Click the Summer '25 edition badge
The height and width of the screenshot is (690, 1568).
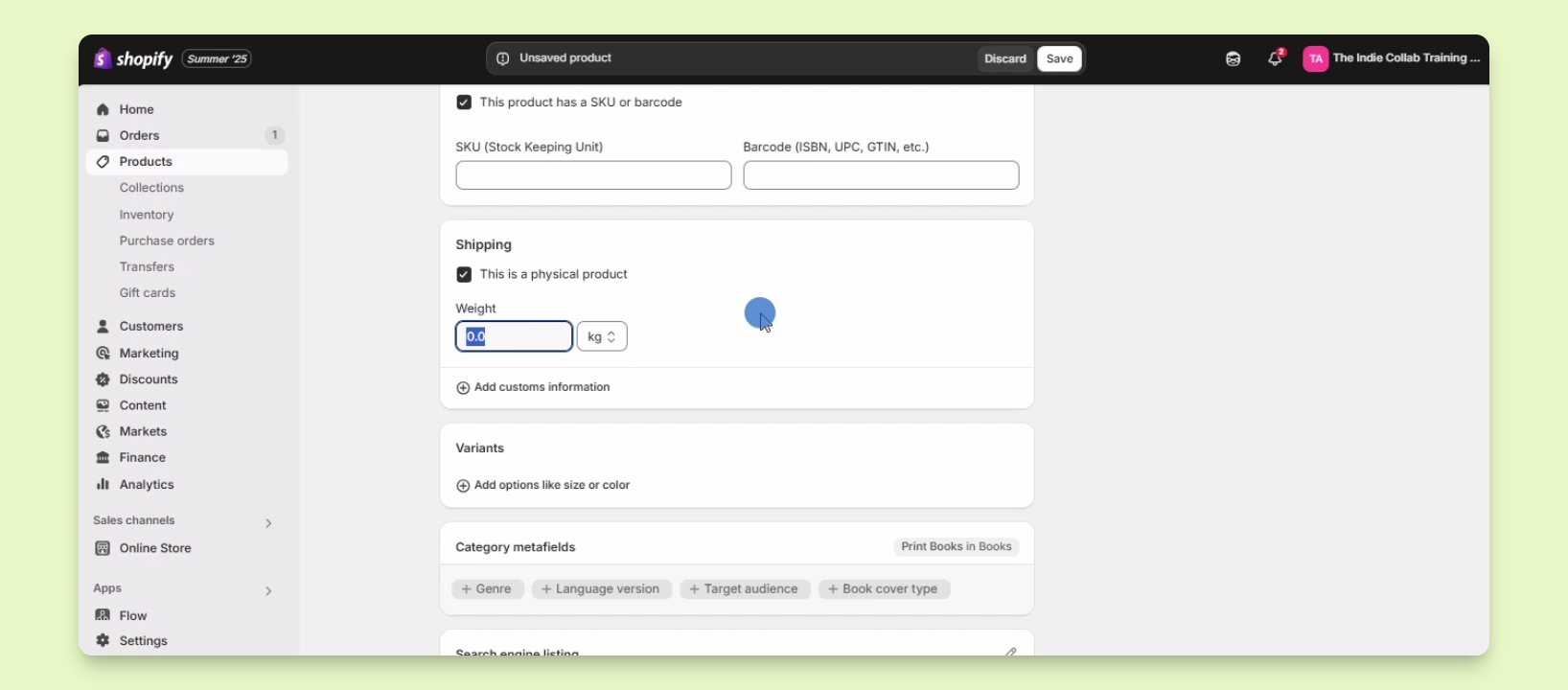217,58
